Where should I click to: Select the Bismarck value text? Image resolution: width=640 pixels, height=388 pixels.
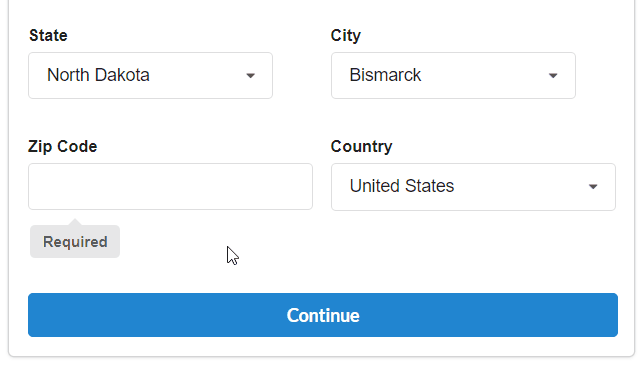point(385,75)
